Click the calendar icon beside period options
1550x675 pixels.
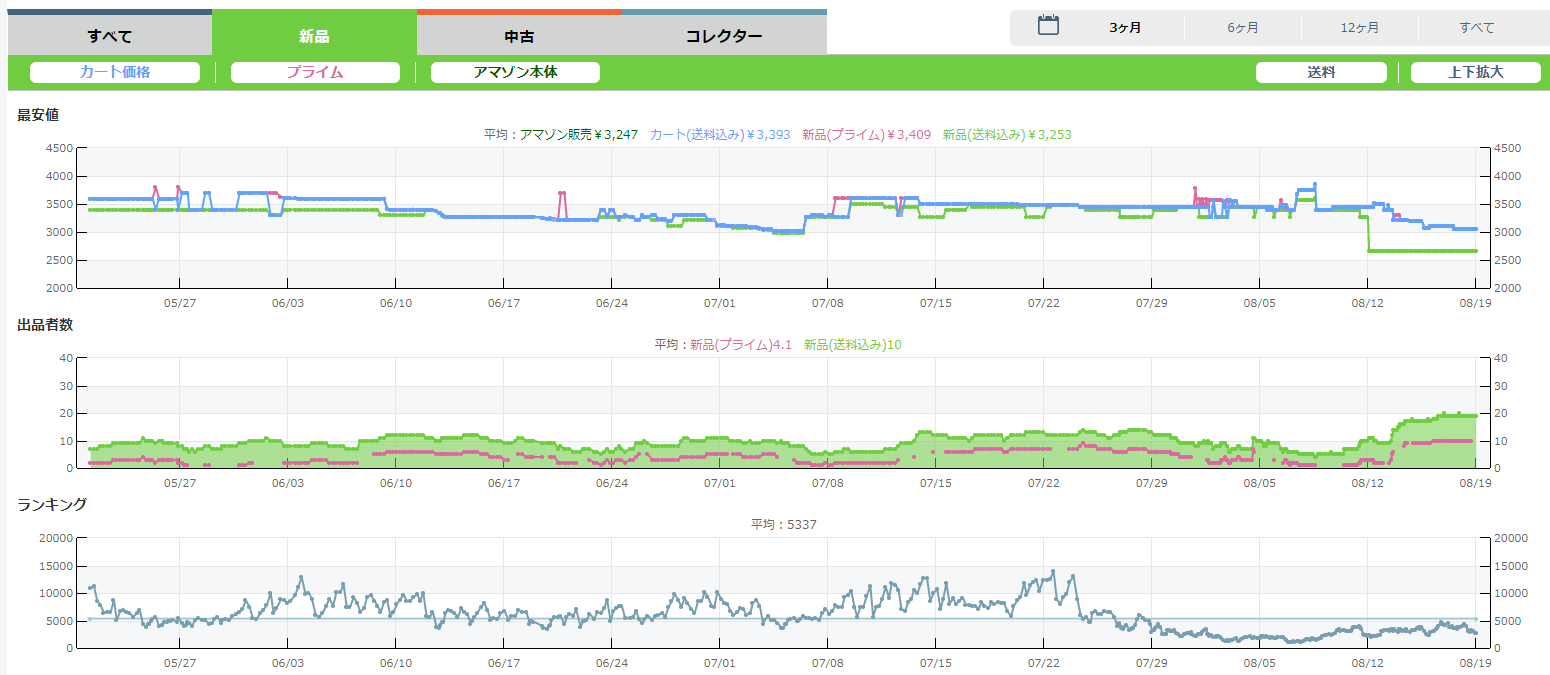1048,26
